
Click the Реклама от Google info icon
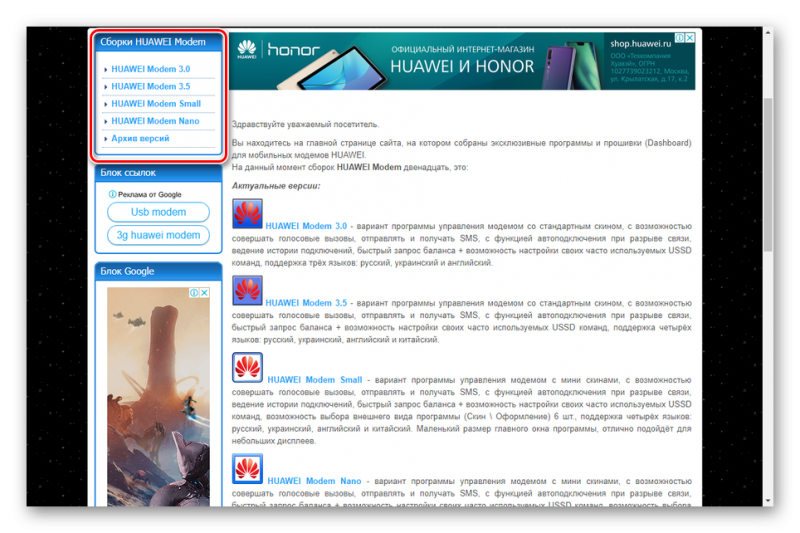[112, 194]
